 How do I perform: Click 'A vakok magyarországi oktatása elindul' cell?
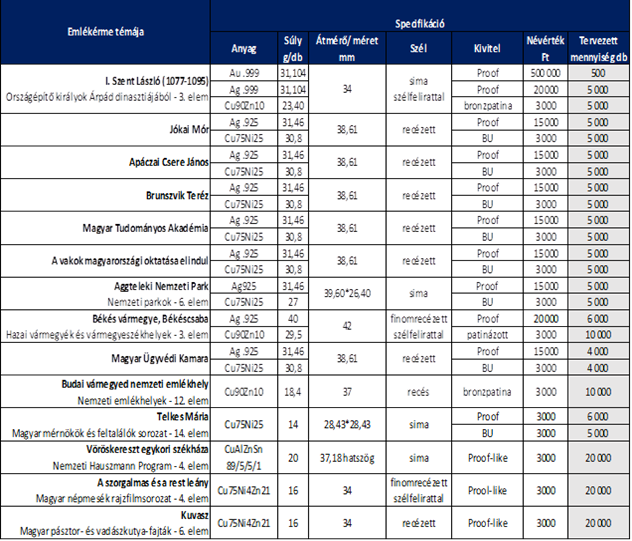coord(105,261)
